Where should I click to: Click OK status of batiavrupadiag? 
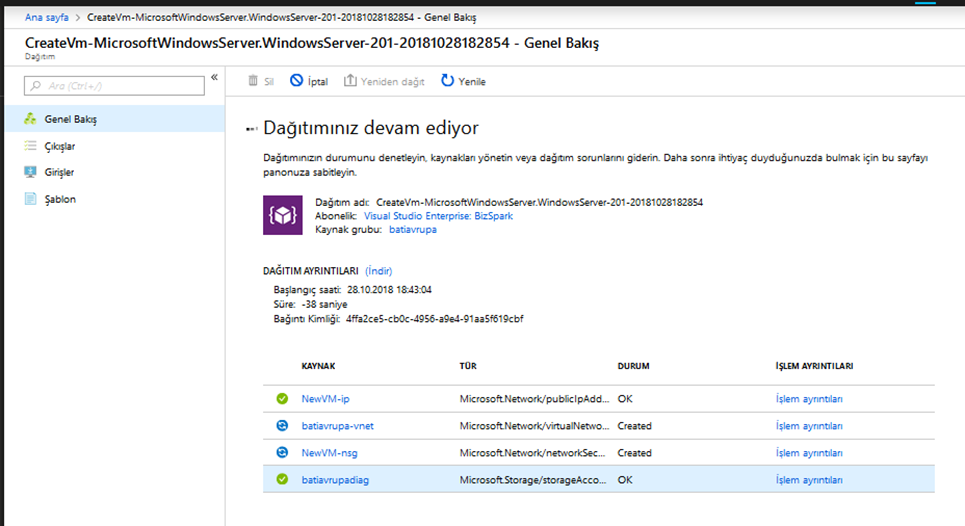pos(625,480)
